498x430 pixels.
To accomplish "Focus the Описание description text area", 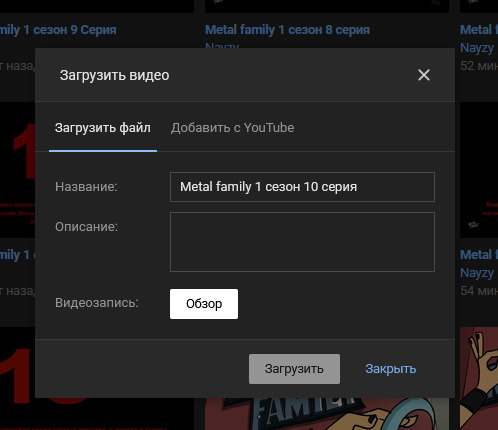I will click(302, 242).
